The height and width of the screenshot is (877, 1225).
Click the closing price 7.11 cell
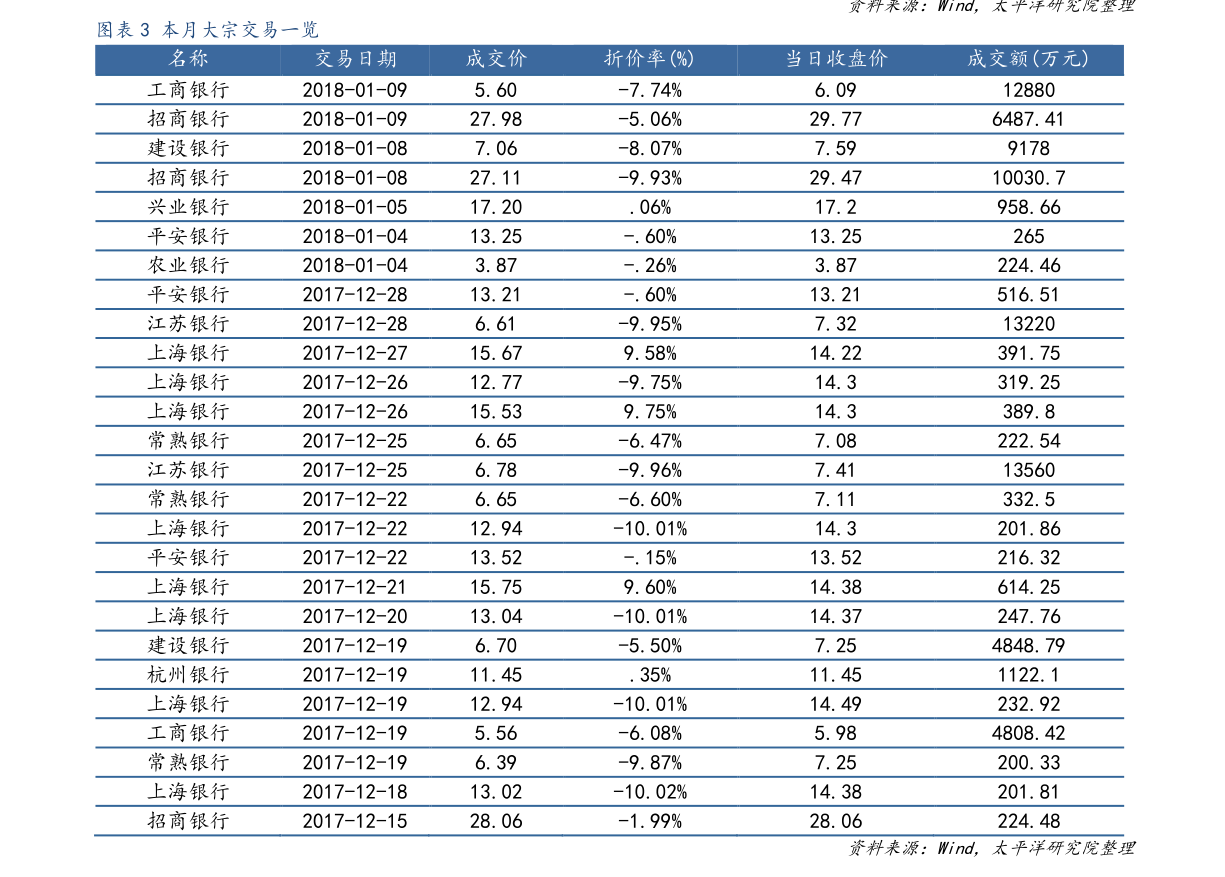[836, 499]
